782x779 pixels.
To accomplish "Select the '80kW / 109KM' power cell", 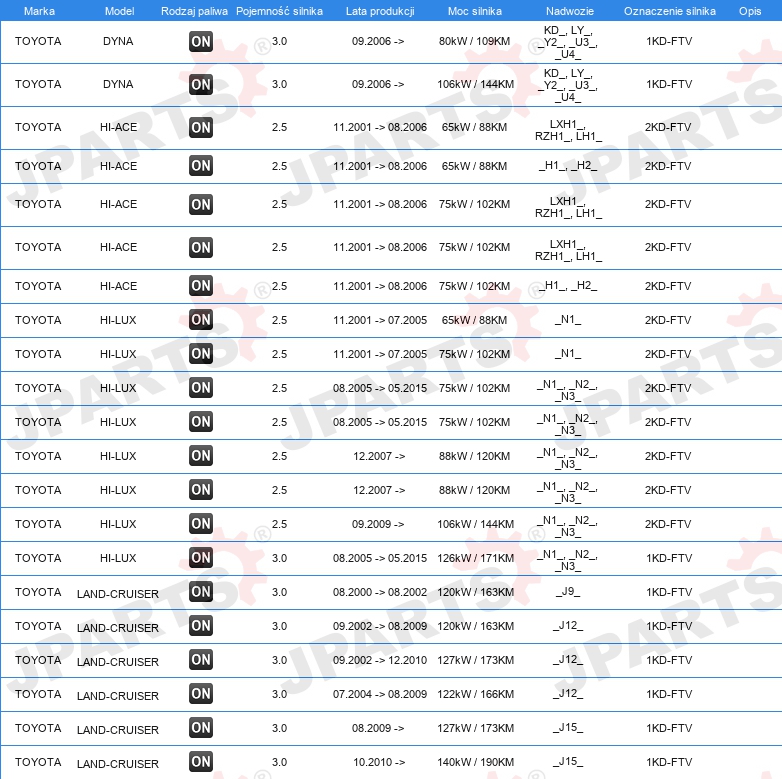I will 474,41.
